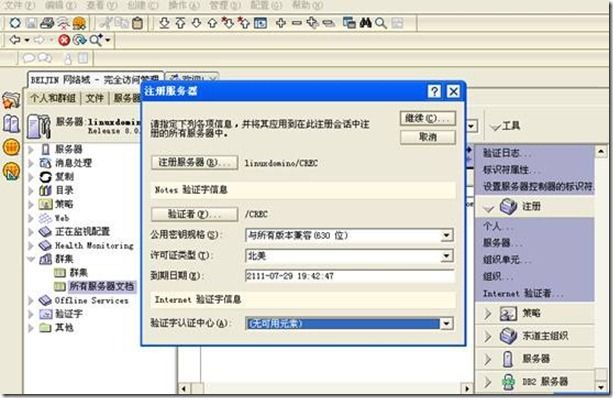Expand the DB2 服务器 section in the tools panel
613x398 pixels.
coord(488,382)
